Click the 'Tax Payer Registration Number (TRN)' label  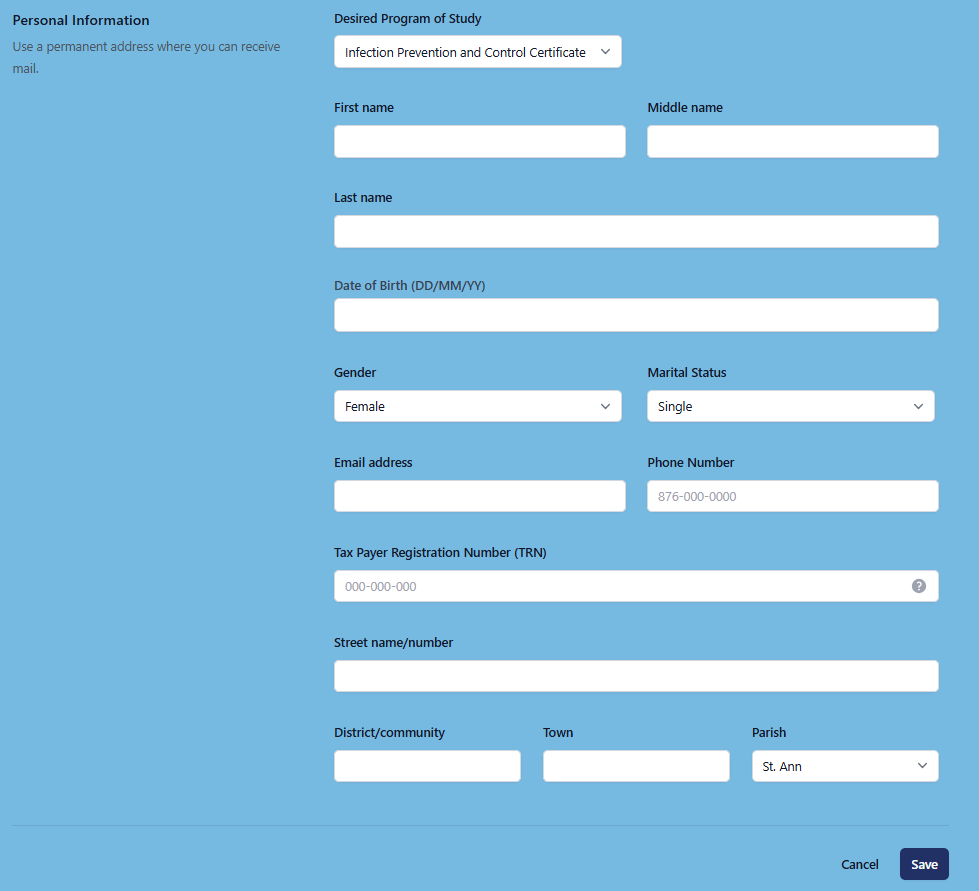pyautogui.click(x=440, y=552)
